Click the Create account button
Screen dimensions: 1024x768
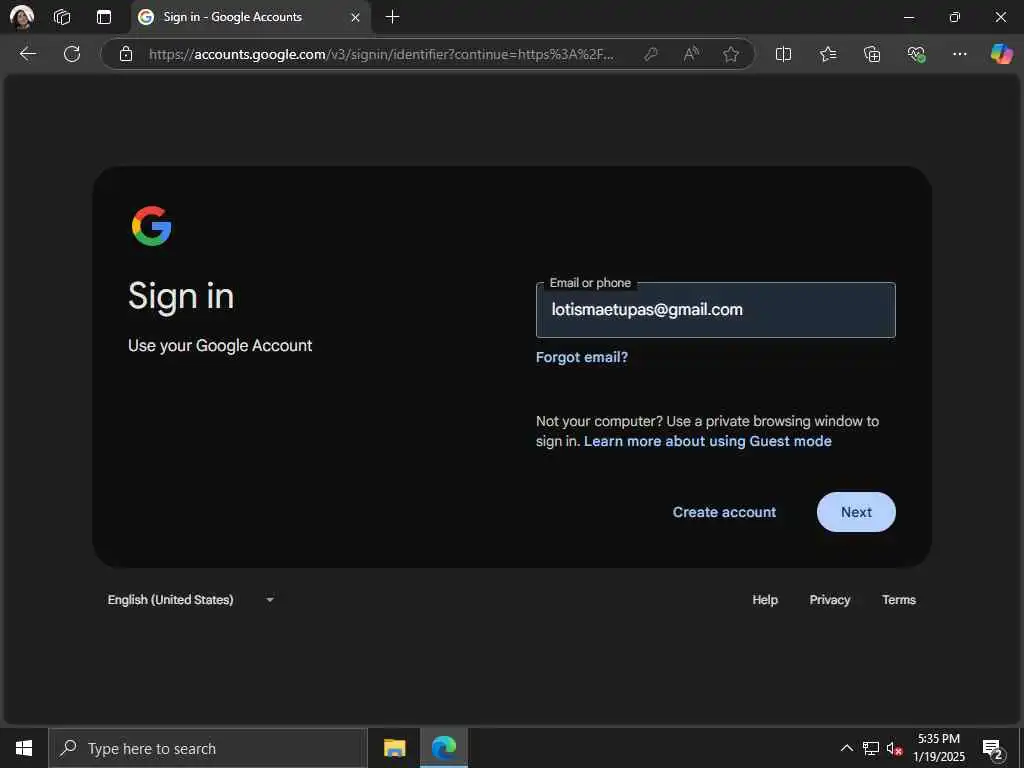click(724, 512)
